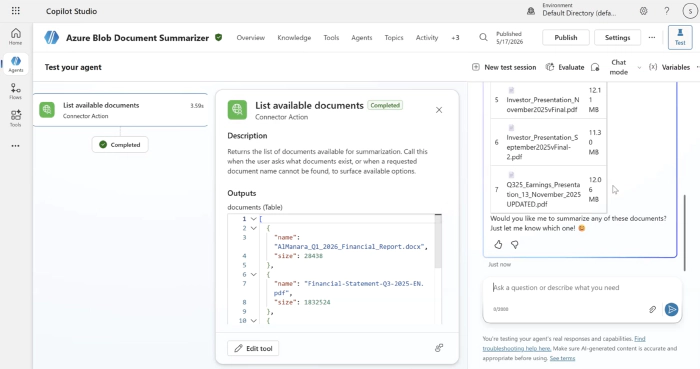
Task: Open the more actions ellipsis beside Settings
Action: (652, 37)
